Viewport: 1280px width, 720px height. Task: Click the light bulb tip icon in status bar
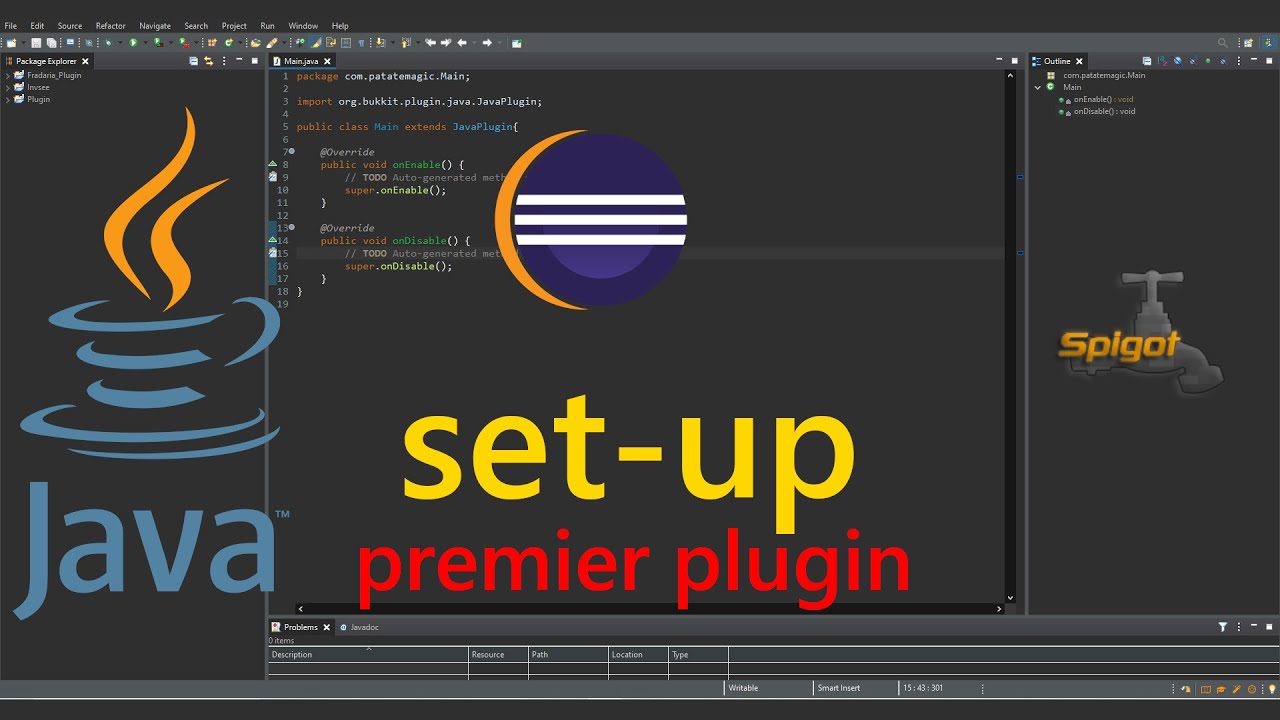(x=1272, y=689)
